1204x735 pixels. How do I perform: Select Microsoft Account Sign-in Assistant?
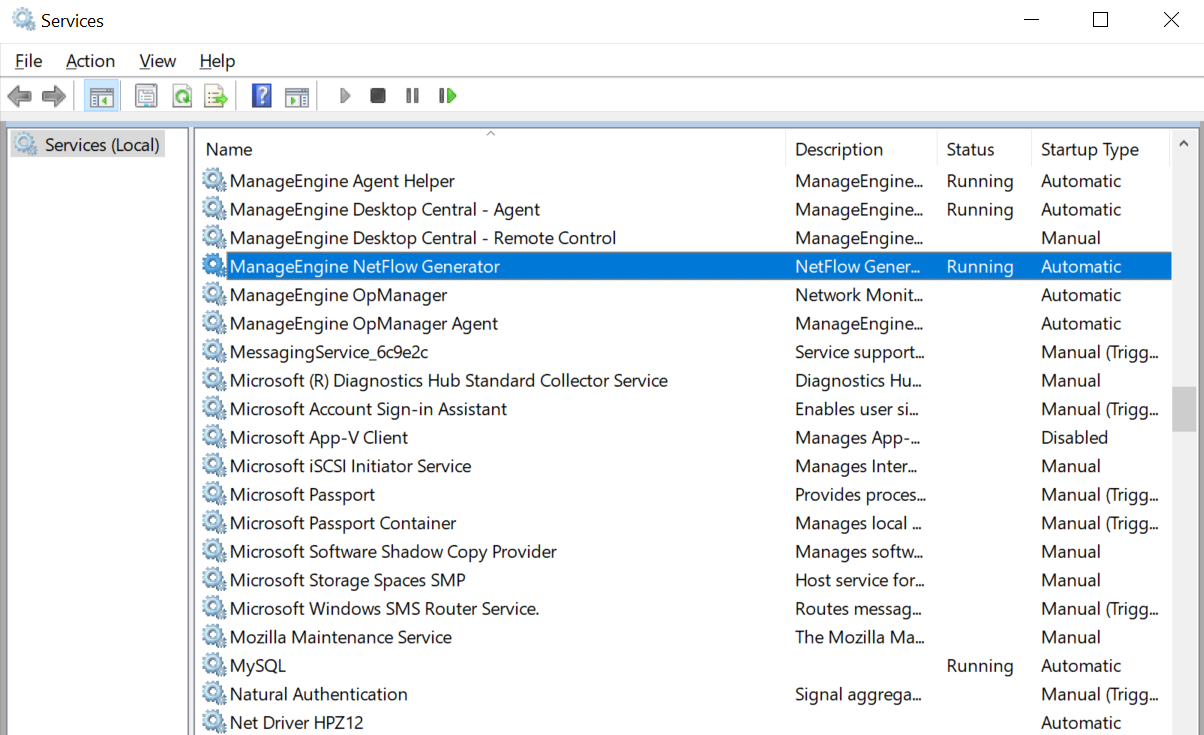click(368, 409)
